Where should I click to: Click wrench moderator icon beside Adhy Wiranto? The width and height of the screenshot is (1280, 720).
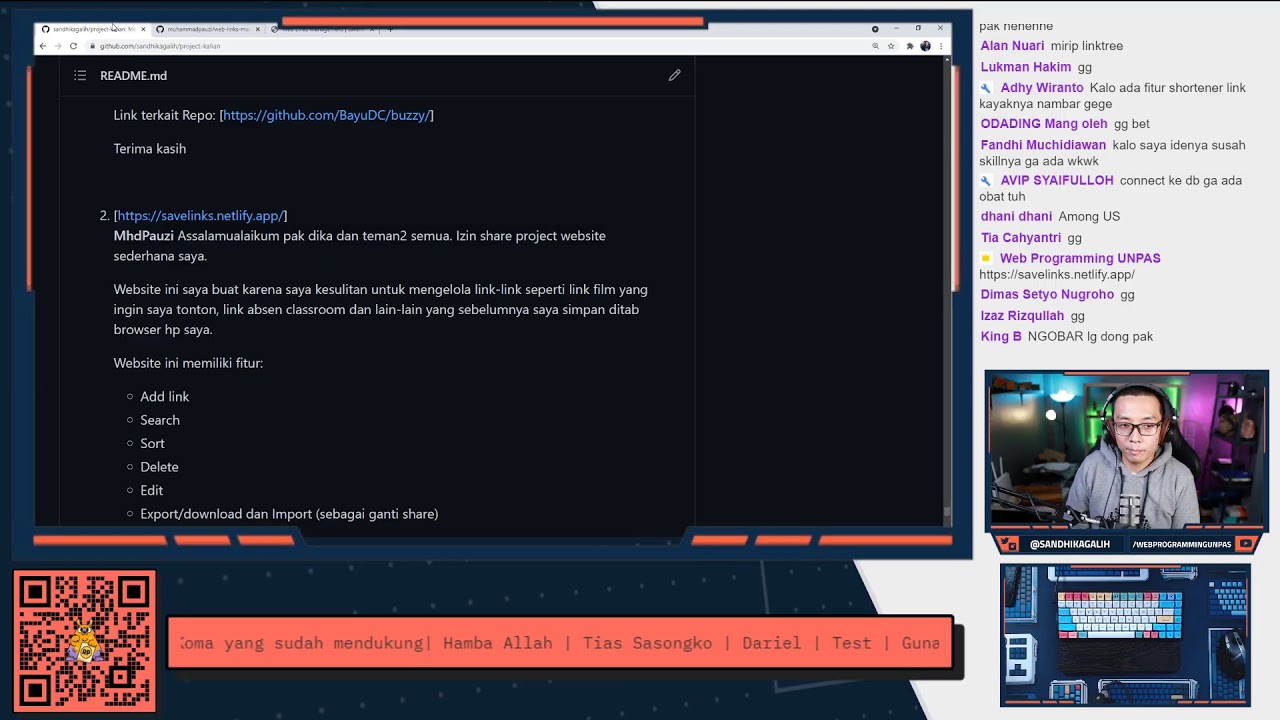pyautogui.click(x=986, y=88)
